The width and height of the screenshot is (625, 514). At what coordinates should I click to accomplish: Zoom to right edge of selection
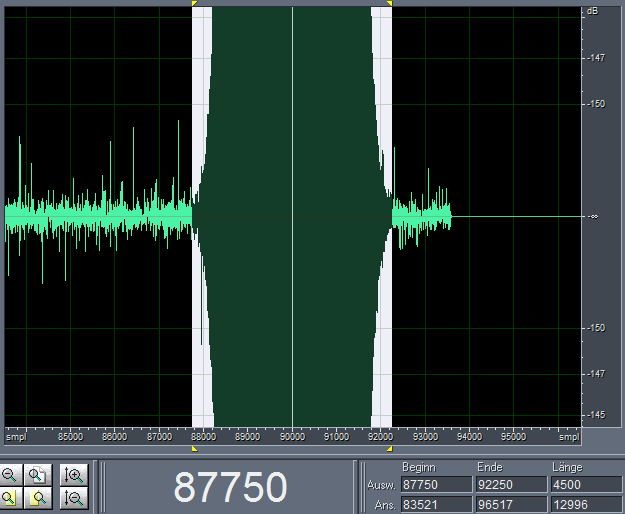pos(37,498)
